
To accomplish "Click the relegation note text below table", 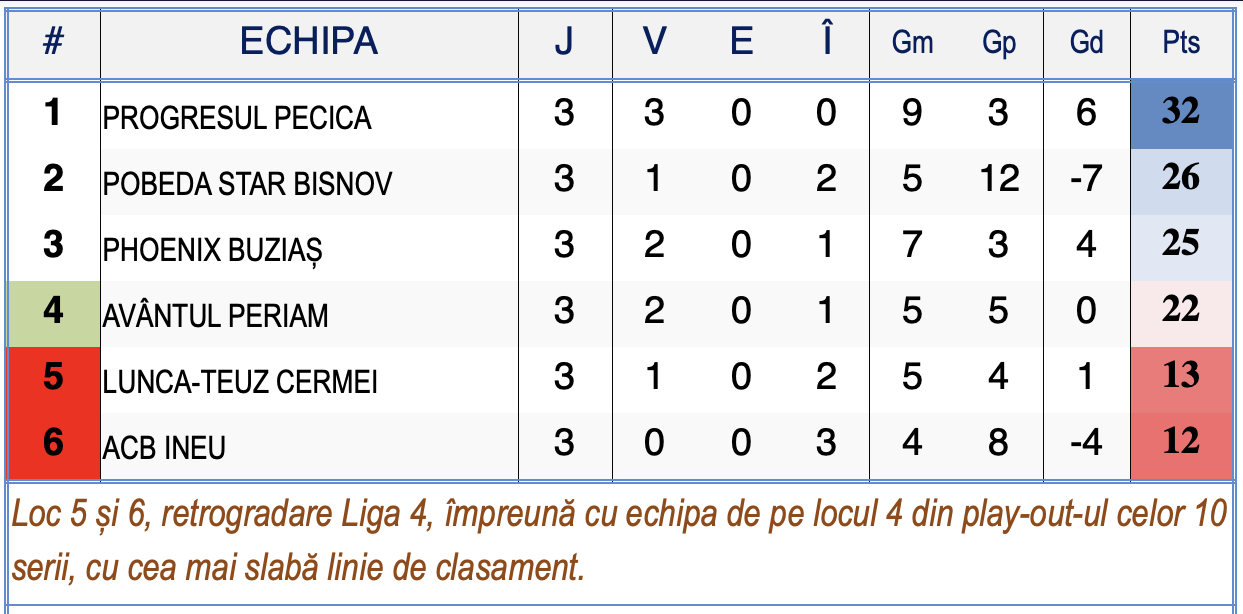I will coord(619,542).
